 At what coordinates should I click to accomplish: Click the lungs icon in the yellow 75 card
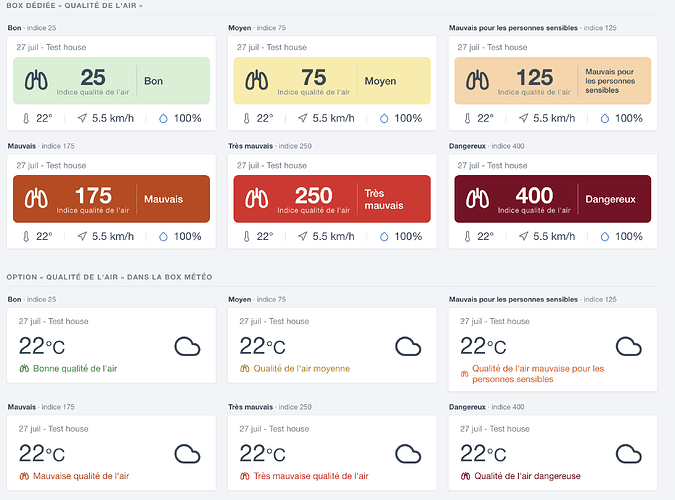257,81
